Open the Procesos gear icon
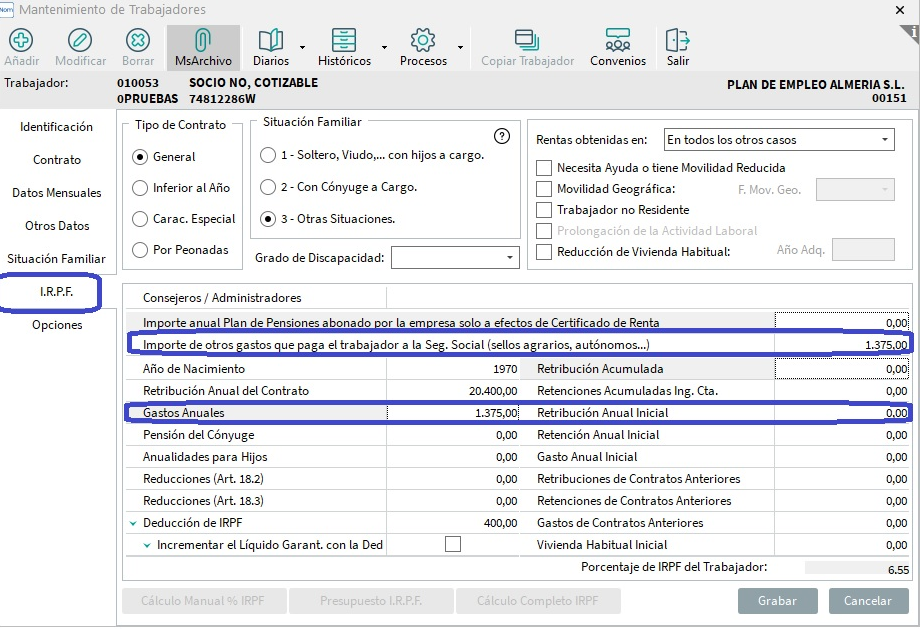 coord(423,40)
